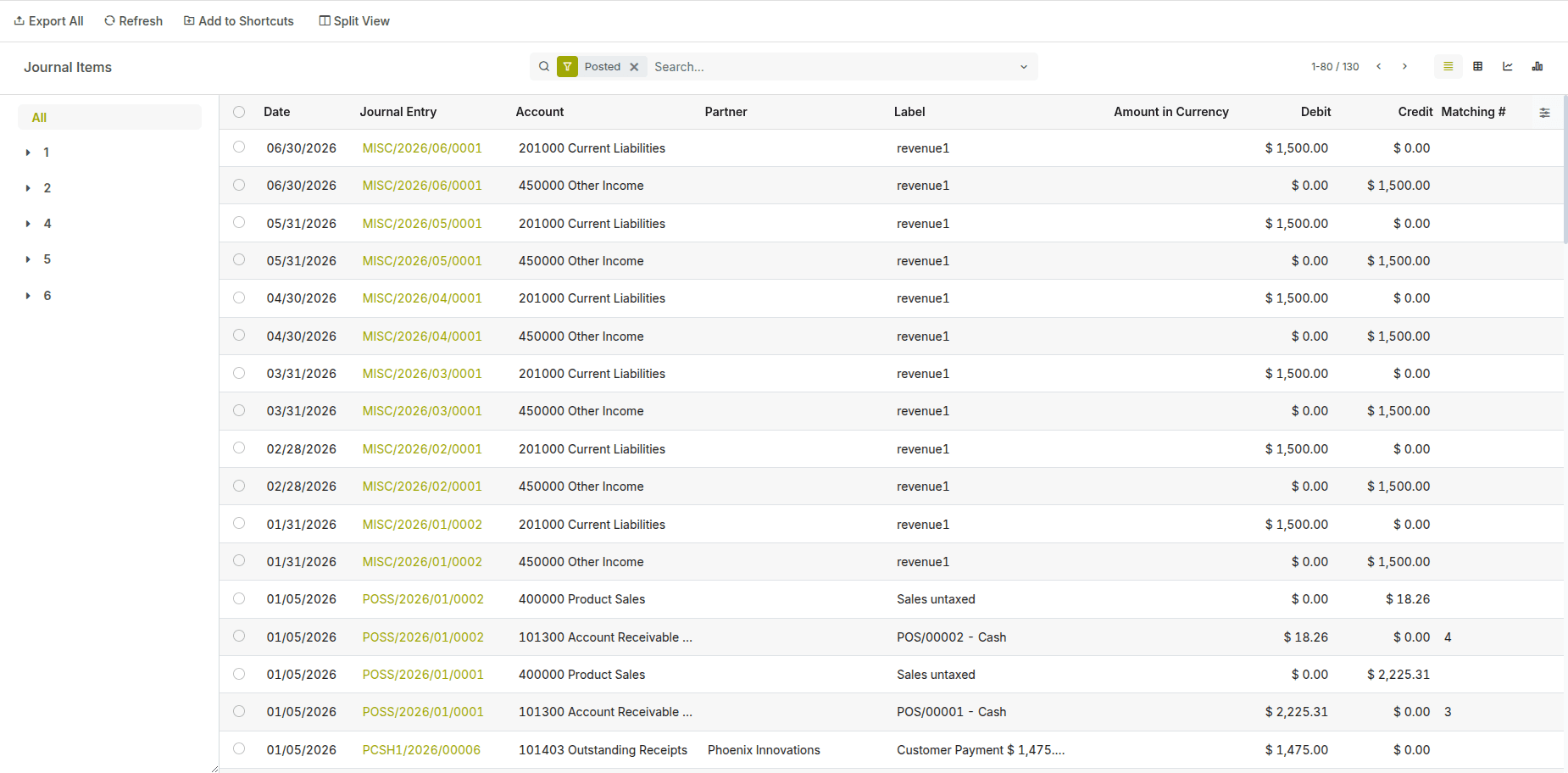The height and width of the screenshot is (773, 1568).
Task: Expand group 5 in side panel
Action: click(28, 259)
